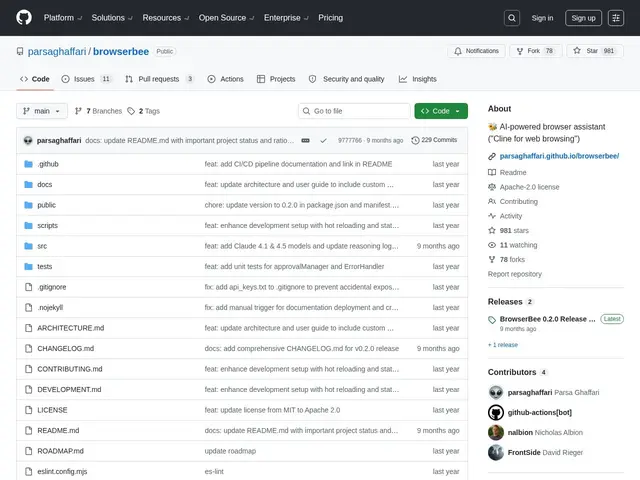
Task: Open github-actions[bot] contributor avatar
Action: 496,413
